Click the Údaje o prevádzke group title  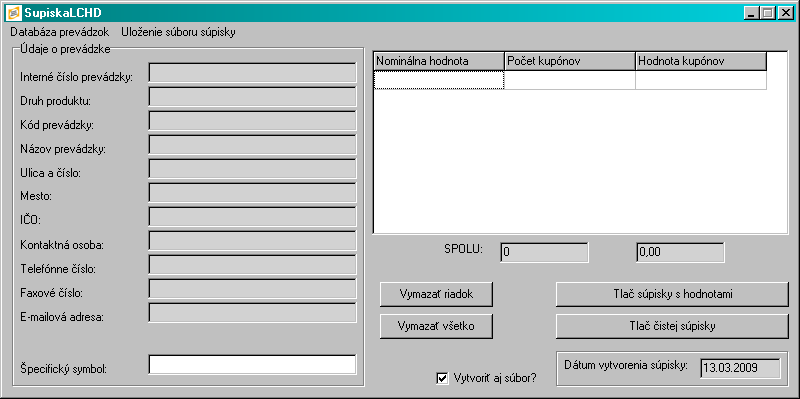click(x=65, y=49)
